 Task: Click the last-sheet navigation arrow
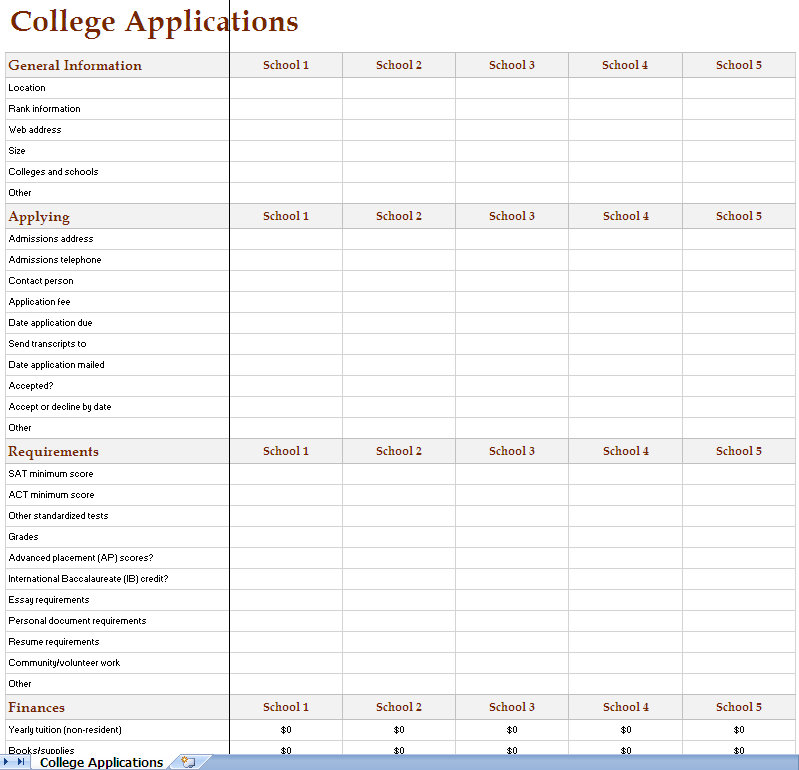[20, 761]
